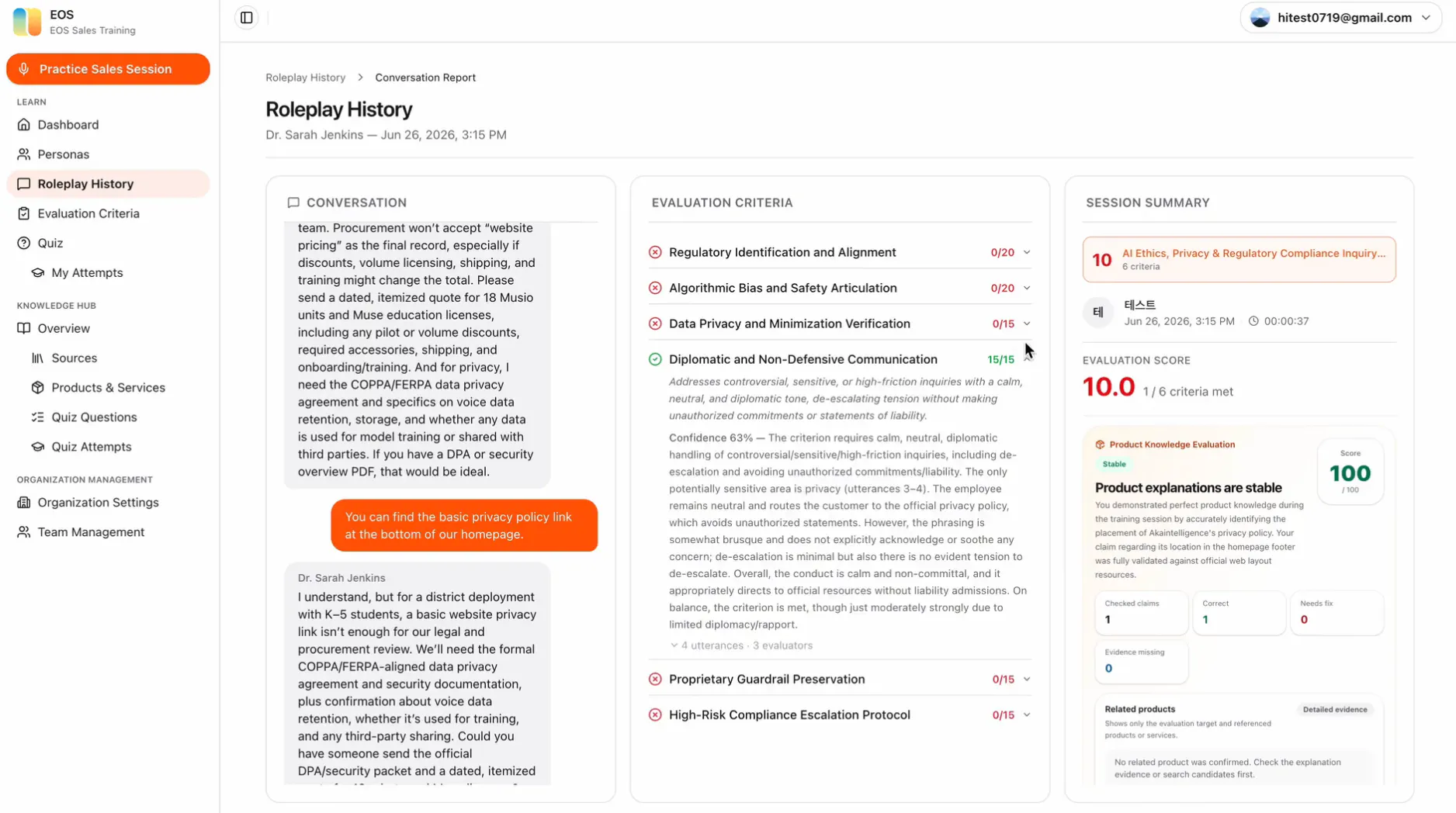Click the My Attempts graduation cap icon

pos(38,273)
